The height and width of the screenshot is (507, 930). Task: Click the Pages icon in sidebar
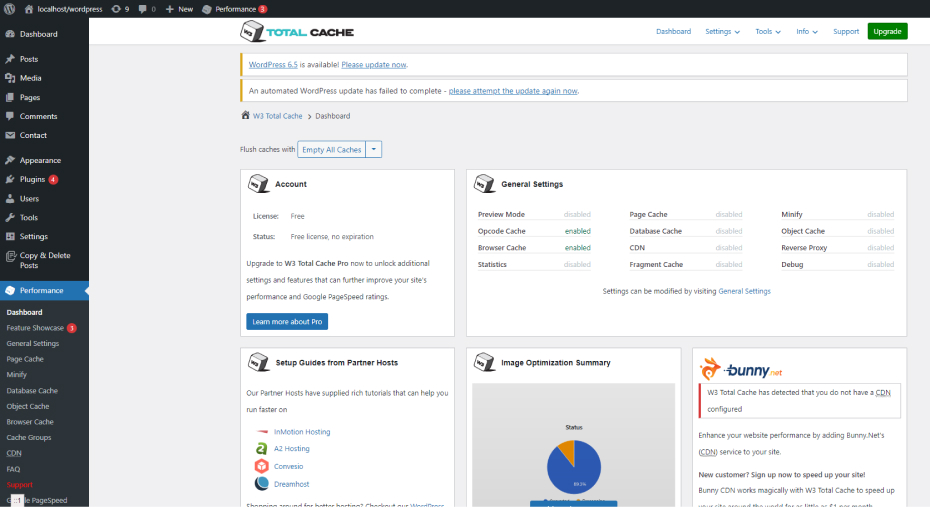[x=10, y=97]
